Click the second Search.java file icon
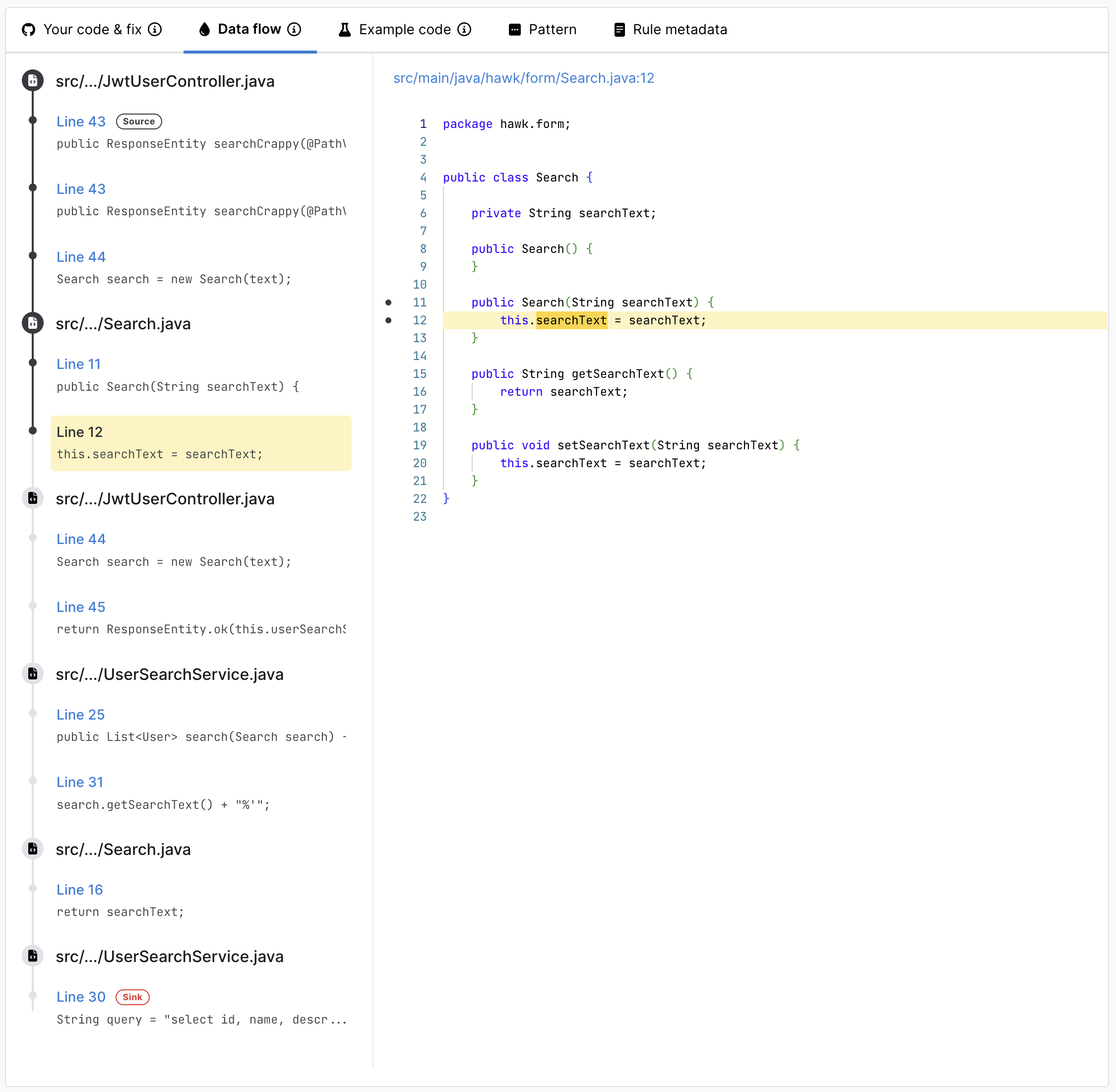Image resolution: width=1116 pixels, height=1092 pixels. pos(33,849)
